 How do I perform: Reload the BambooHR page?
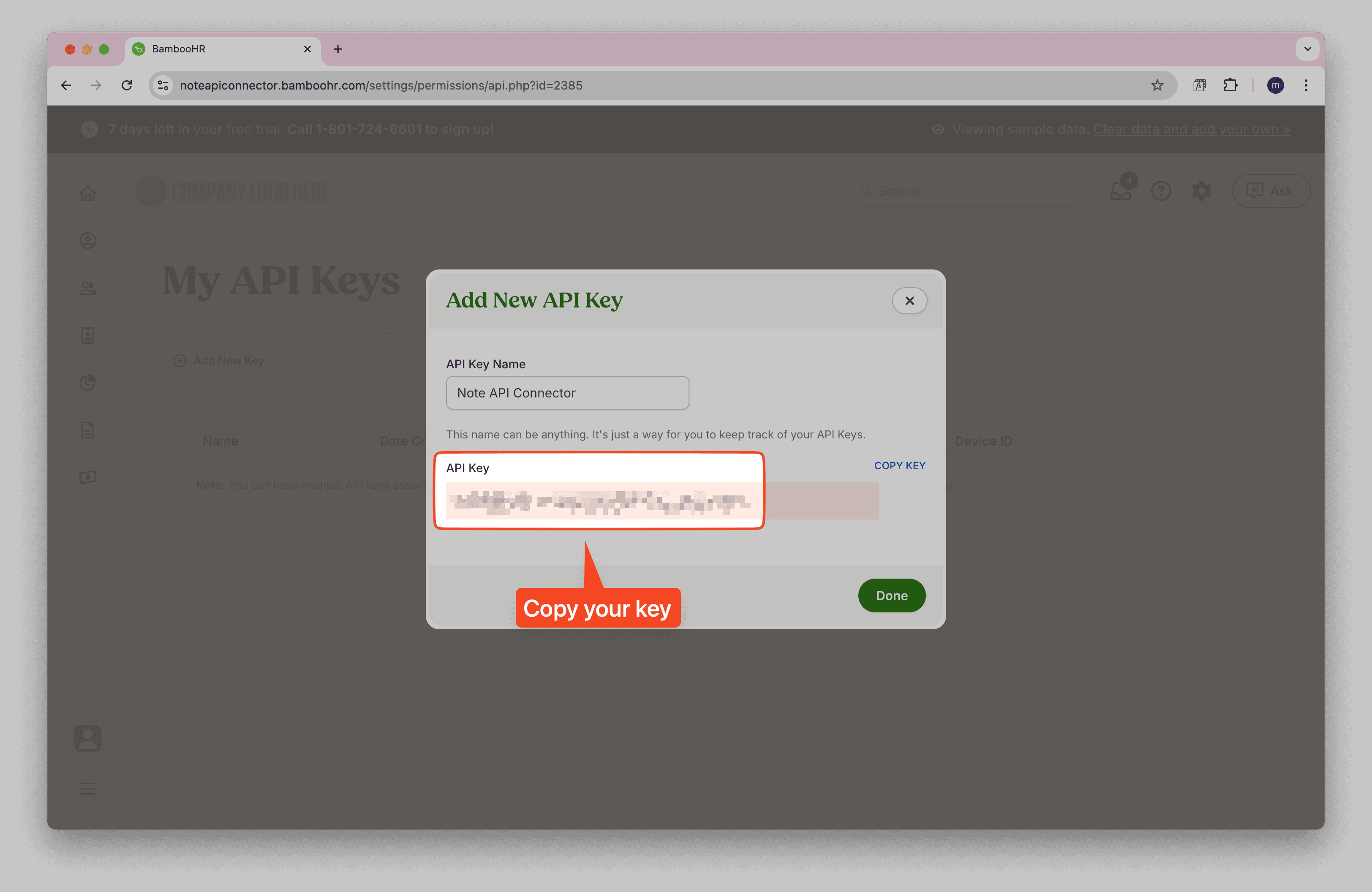click(127, 85)
